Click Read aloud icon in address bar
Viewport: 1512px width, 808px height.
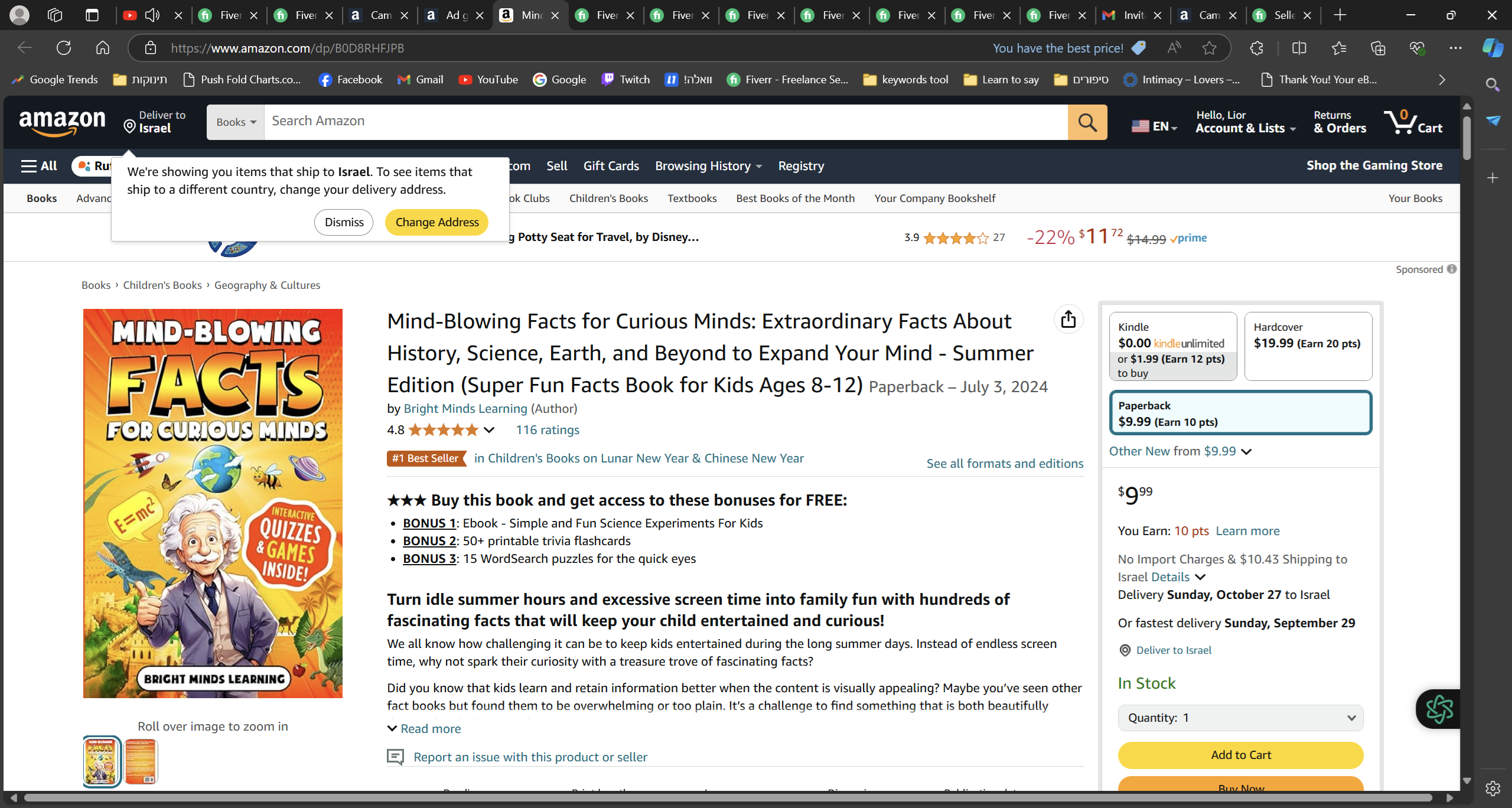pyautogui.click(x=1174, y=48)
